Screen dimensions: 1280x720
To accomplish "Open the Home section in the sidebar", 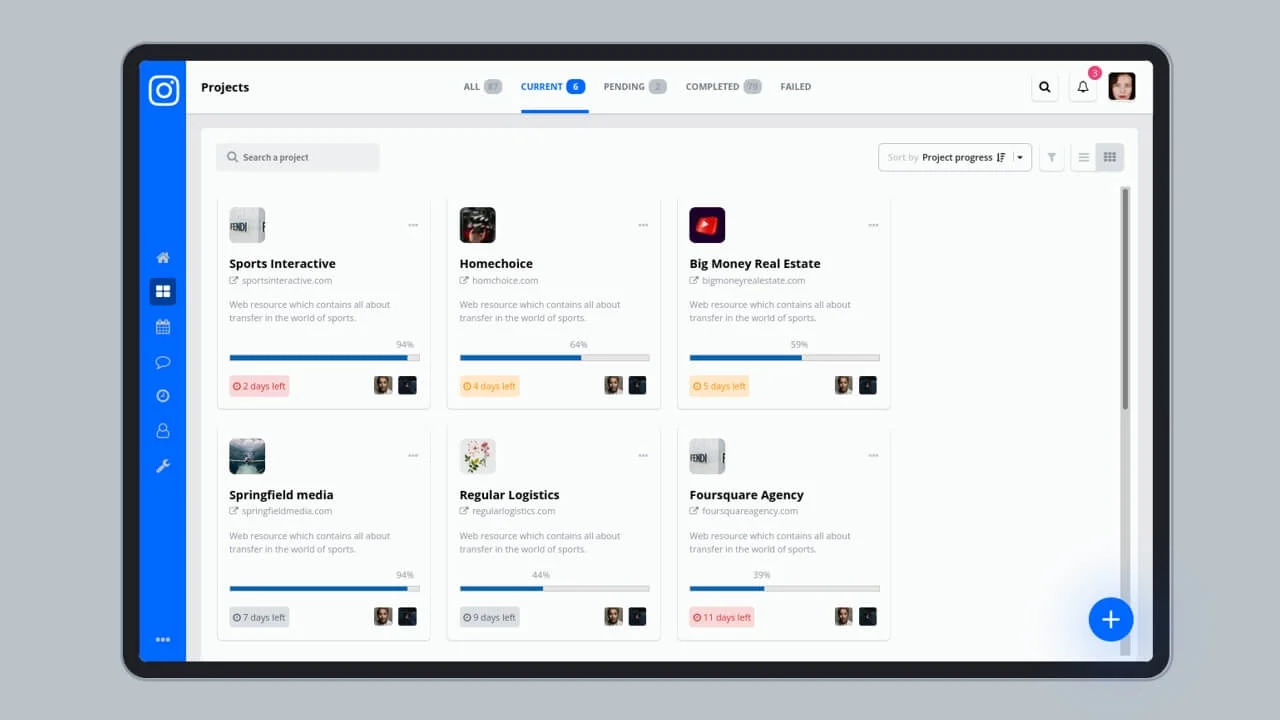I will (x=163, y=256).
